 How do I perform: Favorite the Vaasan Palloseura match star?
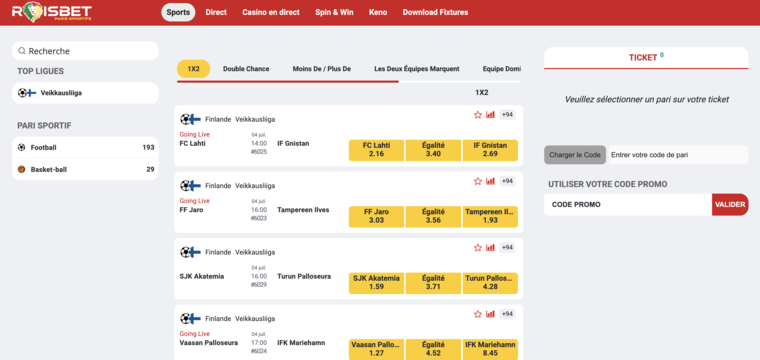(x=478, y=314)
